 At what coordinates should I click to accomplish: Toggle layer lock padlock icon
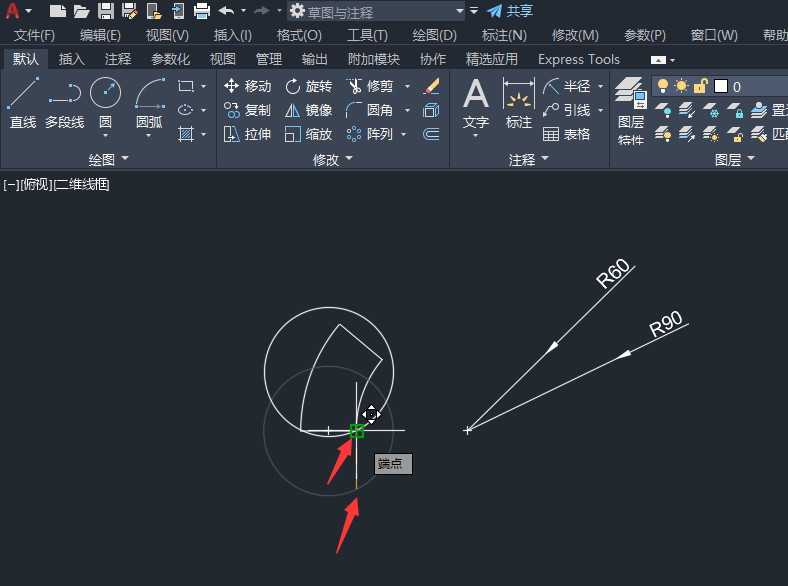(x=701, y=86)
